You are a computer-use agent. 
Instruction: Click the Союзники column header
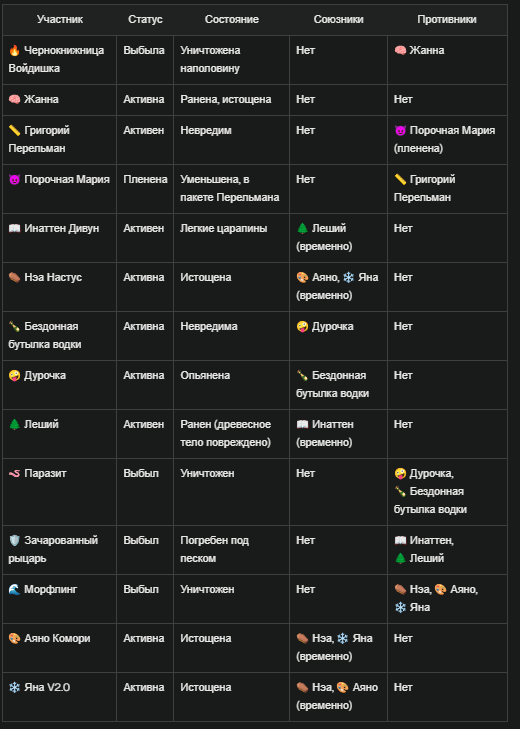coord(338,20)
